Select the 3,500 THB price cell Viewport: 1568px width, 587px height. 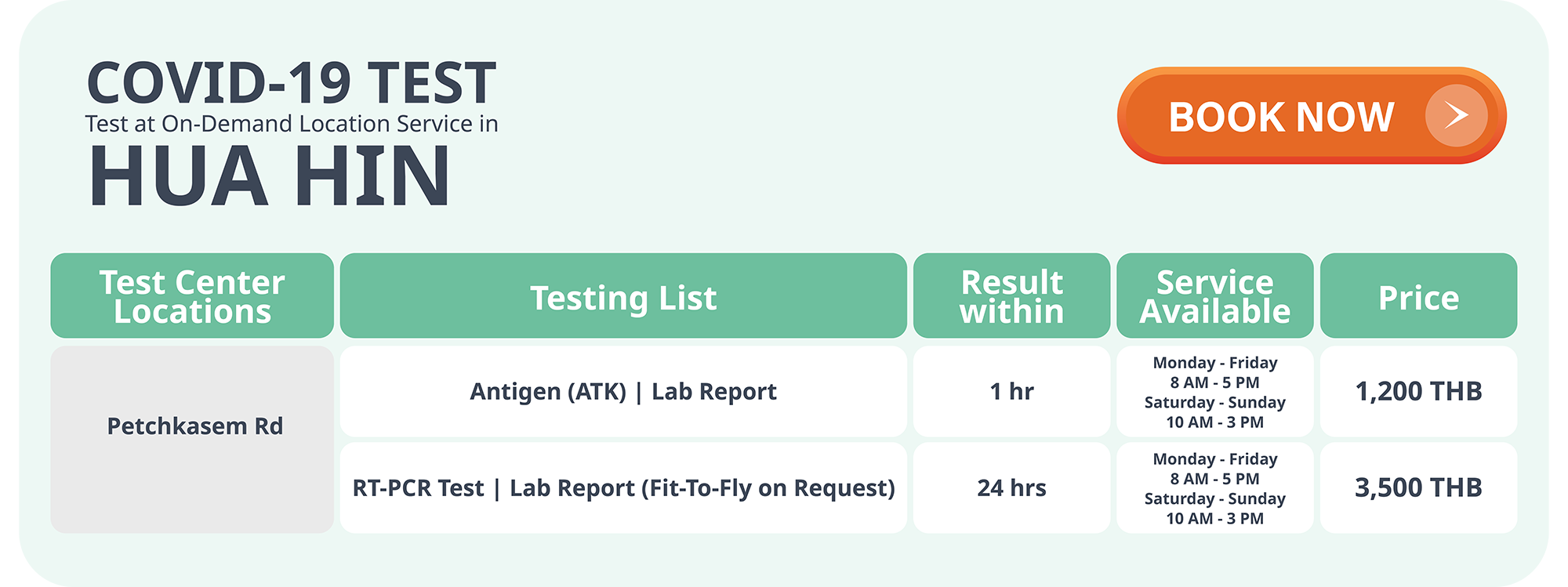(1418, 488)
